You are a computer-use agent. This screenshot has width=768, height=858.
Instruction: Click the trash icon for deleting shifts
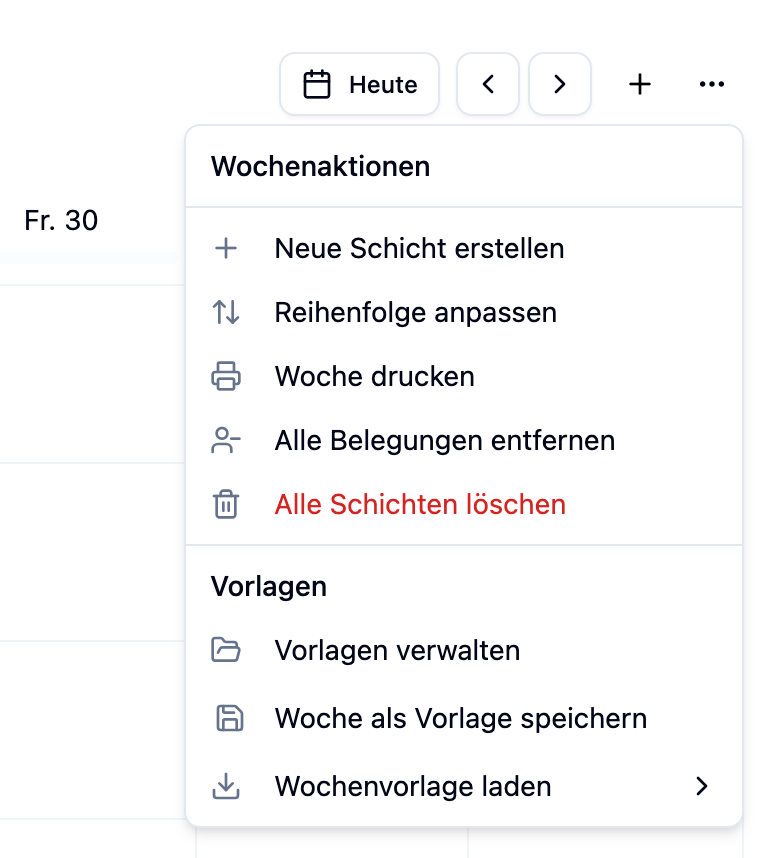click(227, 505)
